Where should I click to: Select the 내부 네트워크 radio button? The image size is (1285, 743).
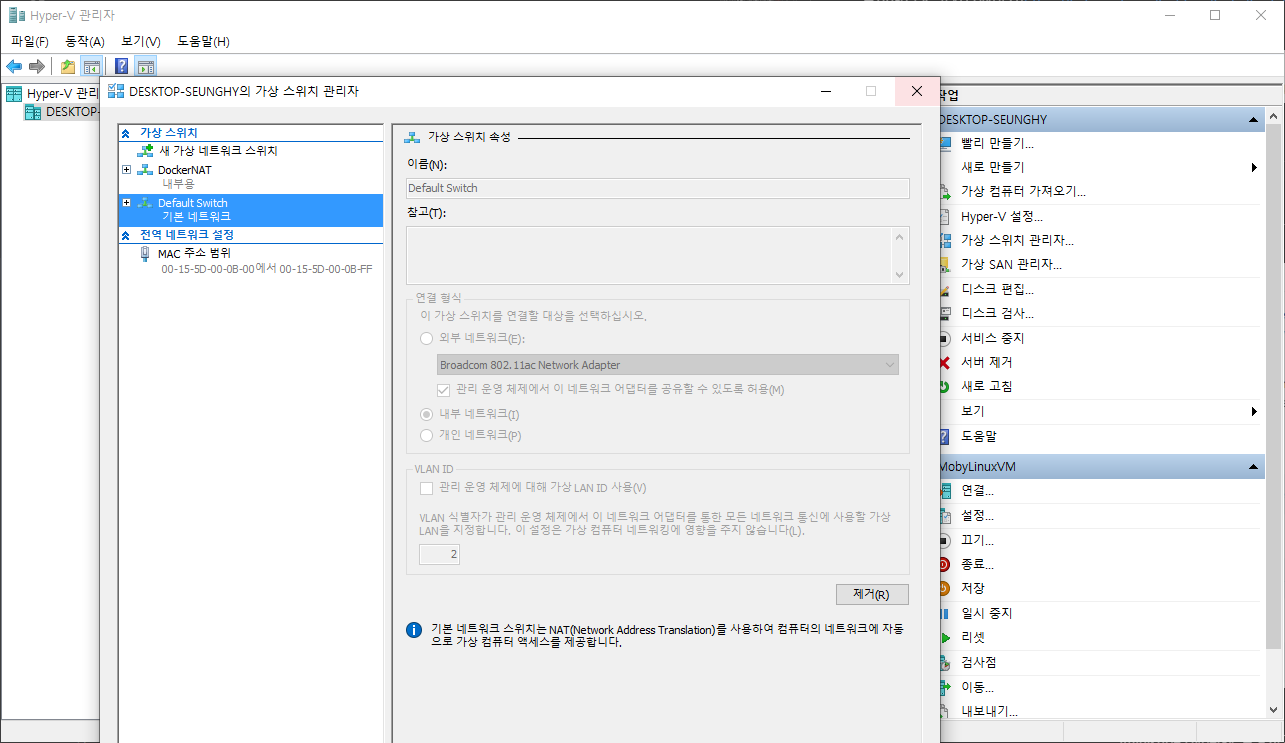pyautogui.click(x=427, y=414)
